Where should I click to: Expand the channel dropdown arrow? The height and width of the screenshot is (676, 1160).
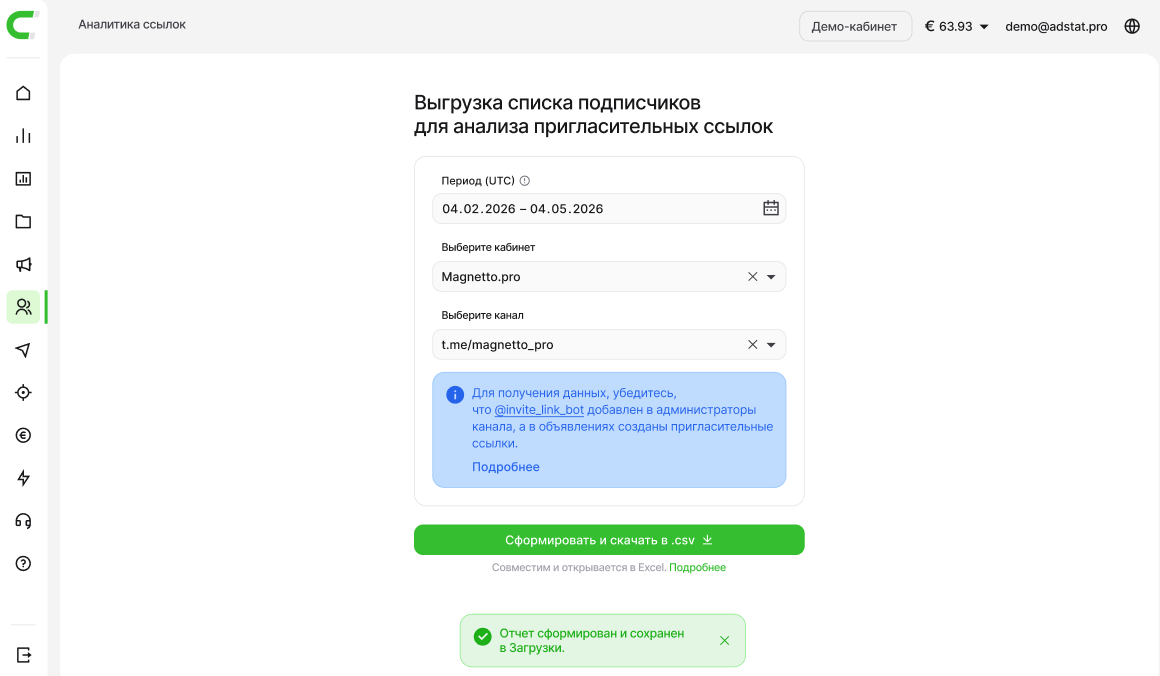pyautogui.click(x=771, y=345)
